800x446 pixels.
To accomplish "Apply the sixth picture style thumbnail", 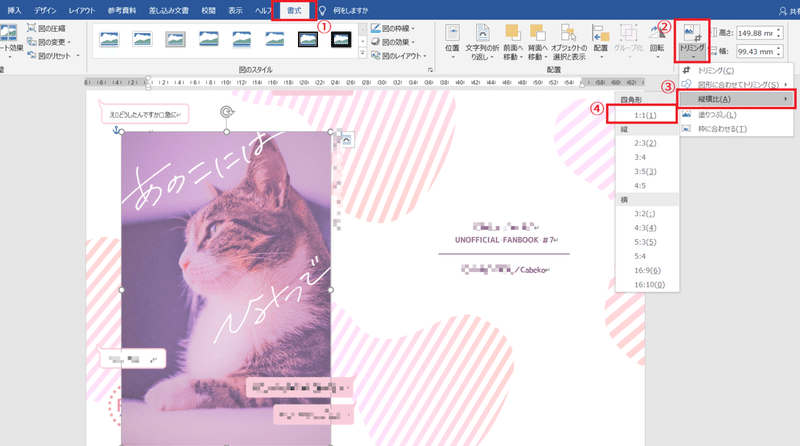I will click(274, 39).
